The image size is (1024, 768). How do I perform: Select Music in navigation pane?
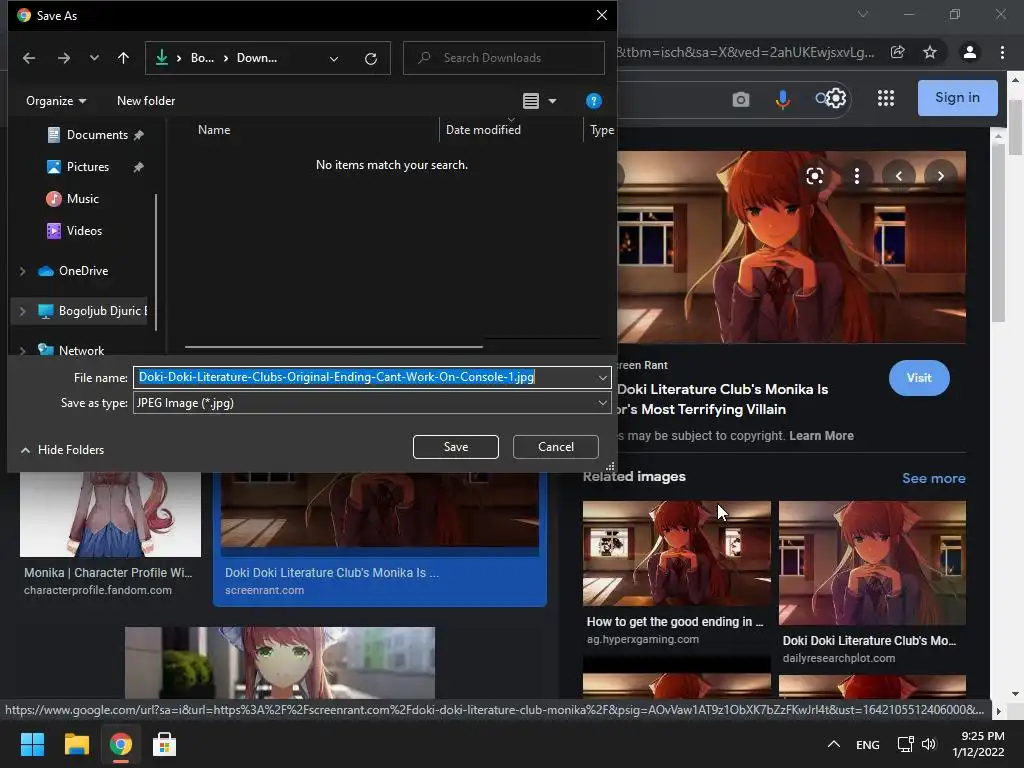(82, 199)
